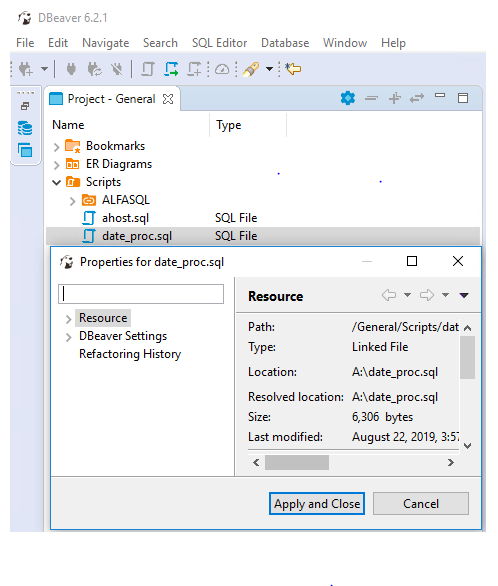498x586 pixels.
Task: Select Resource in properties tree
Action: click(103, 318)
